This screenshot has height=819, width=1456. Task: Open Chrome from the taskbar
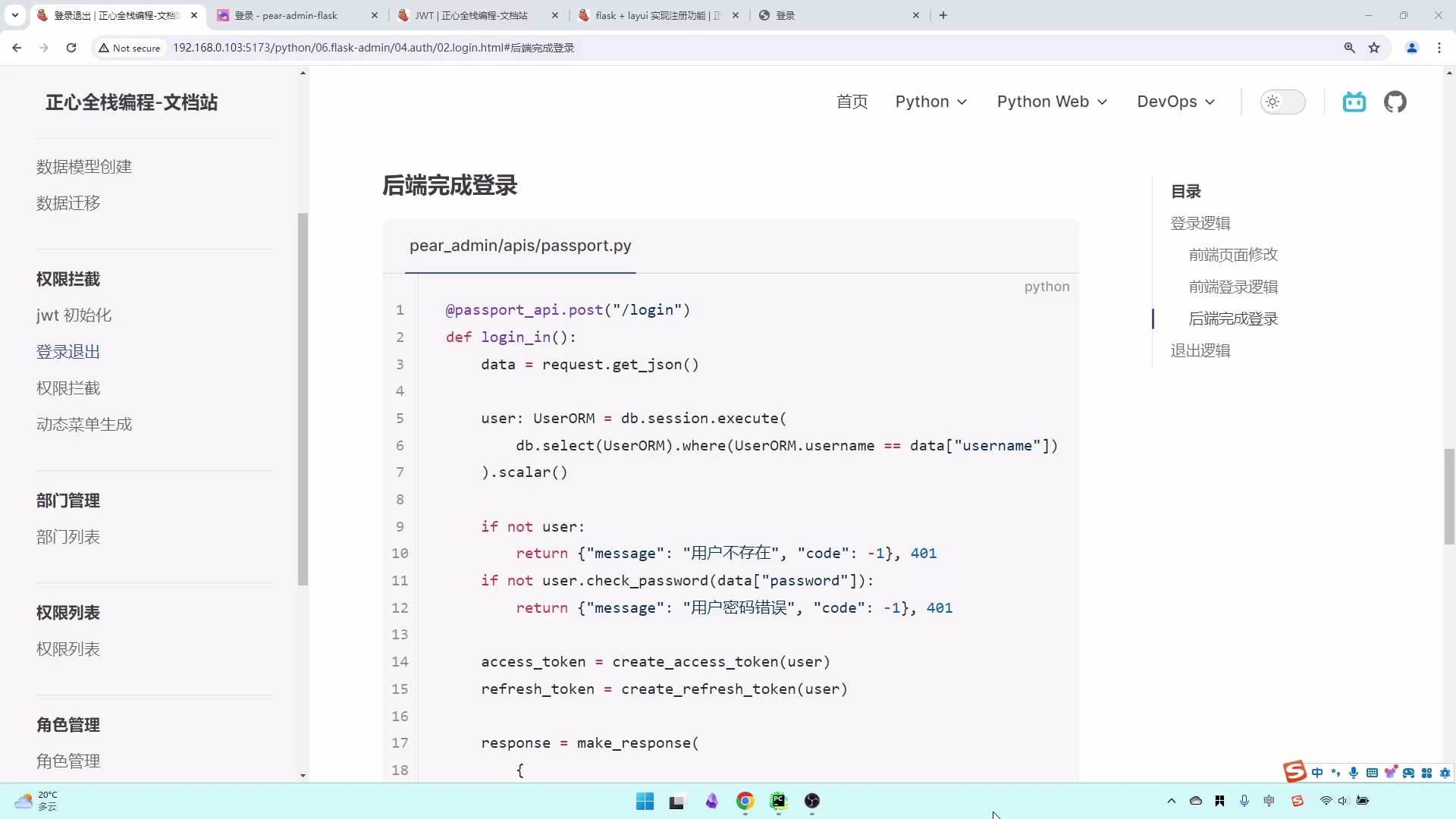coord(745,802)
